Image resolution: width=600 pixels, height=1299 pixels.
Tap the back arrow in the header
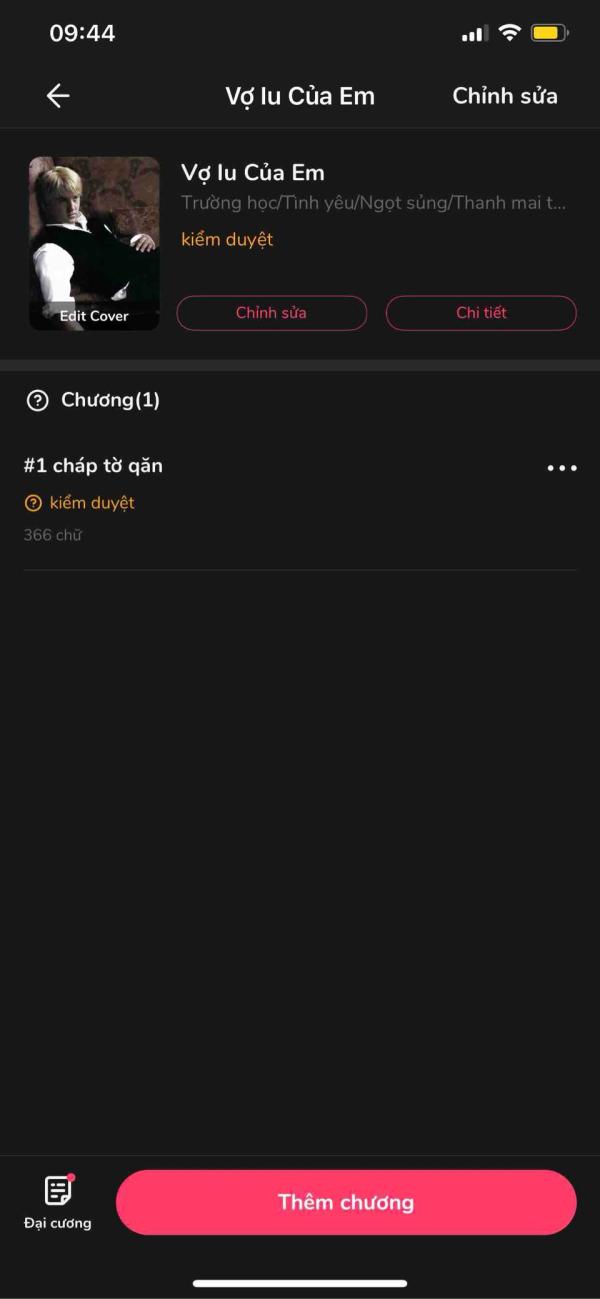58,96
